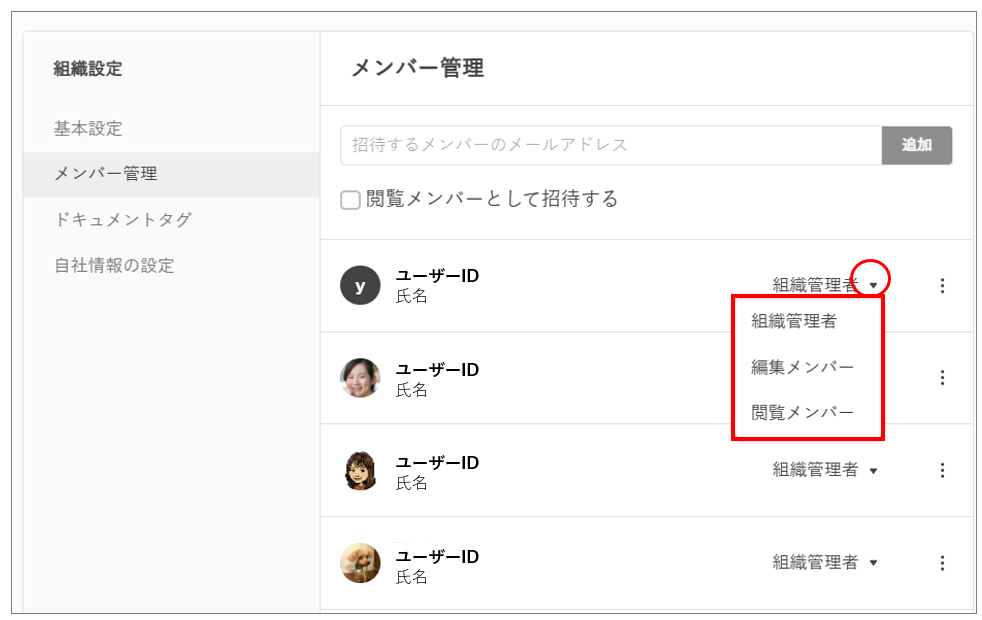The image size is (982, 620).
Task: Expand 組織管理者 dropdown for fourth member
Action: tap(873, 563)
